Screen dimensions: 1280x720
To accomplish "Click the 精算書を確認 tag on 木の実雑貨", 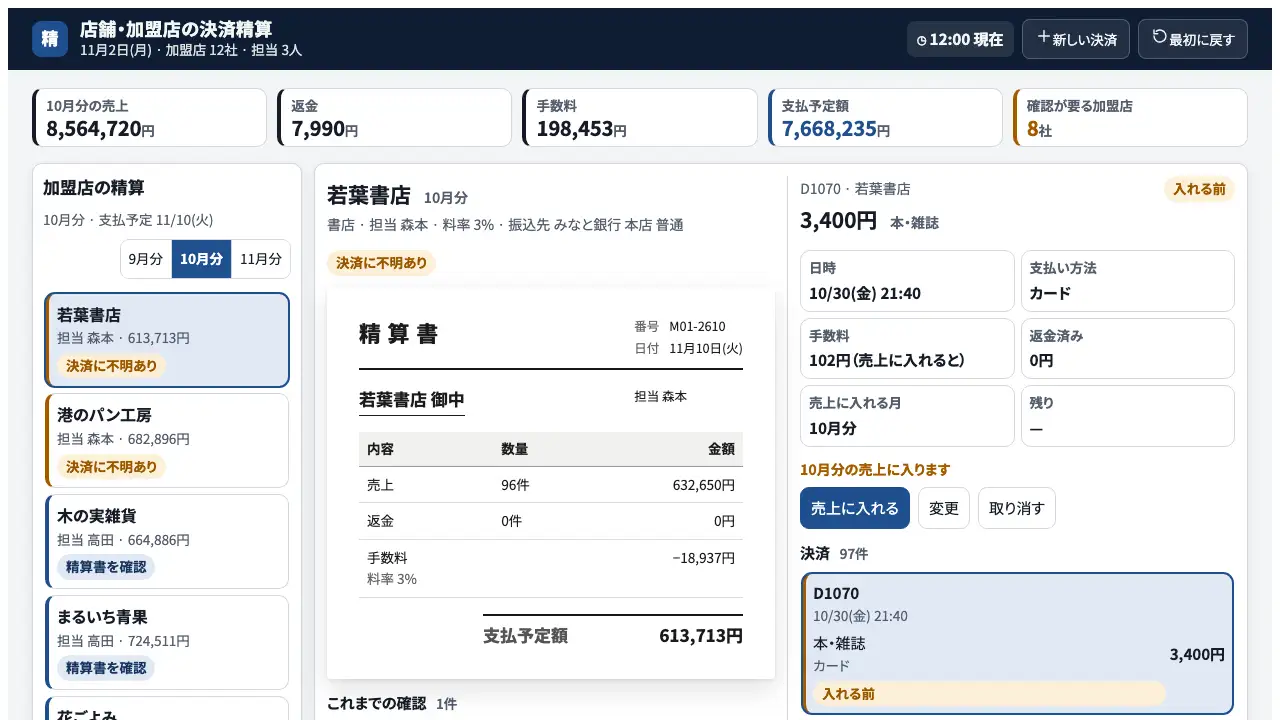I will pos(106,567).
